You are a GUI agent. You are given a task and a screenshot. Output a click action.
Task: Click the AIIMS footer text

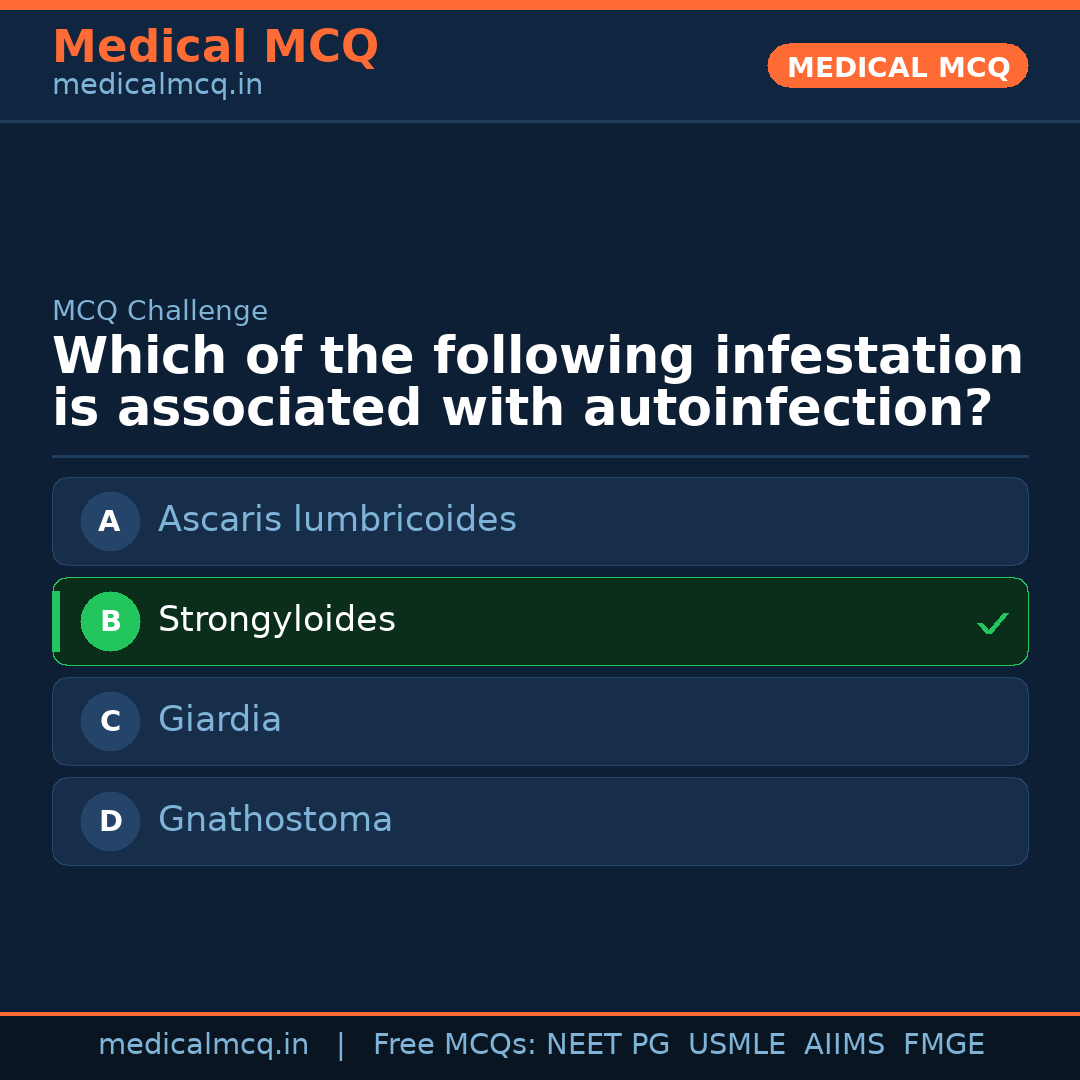point(845,1044)
